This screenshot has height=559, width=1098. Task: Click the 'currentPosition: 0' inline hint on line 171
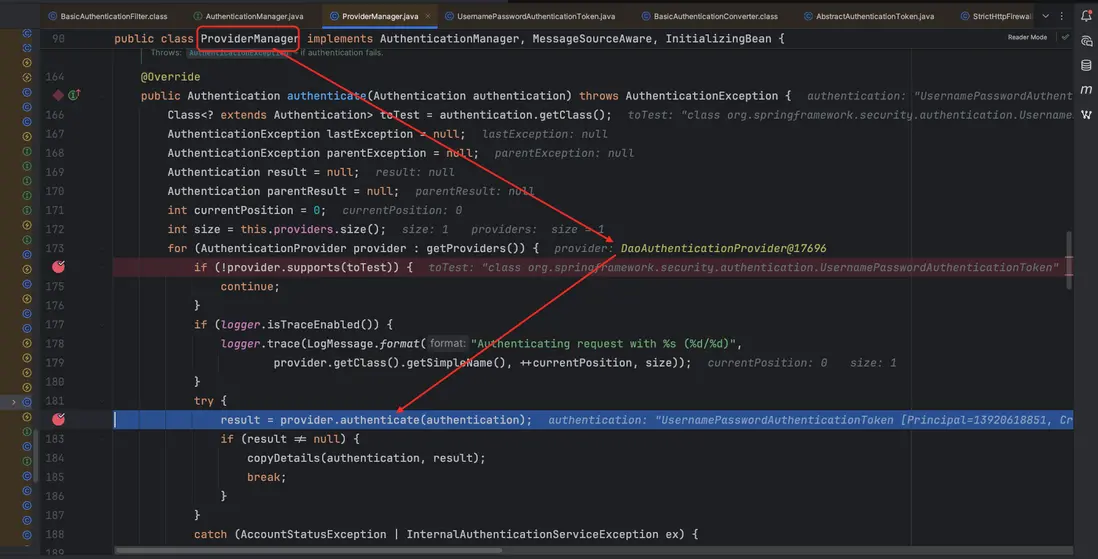pyautogui.click(x=402, y=210)
